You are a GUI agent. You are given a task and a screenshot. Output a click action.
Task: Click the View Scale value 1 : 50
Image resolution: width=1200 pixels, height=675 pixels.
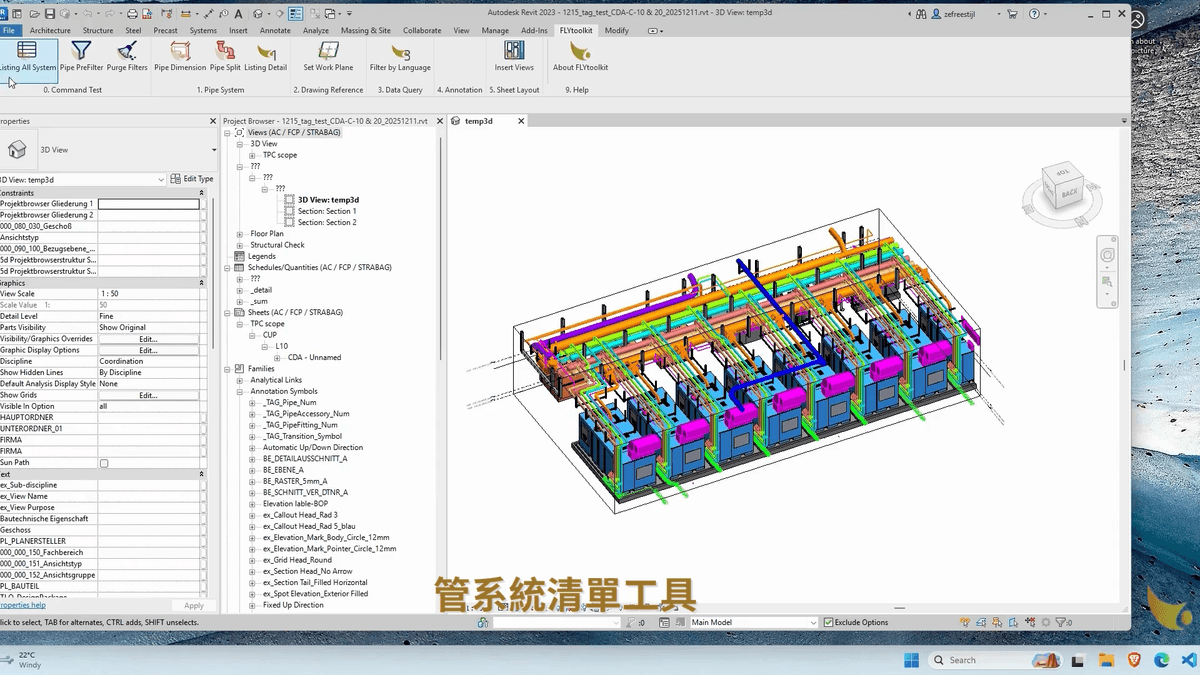(148, 294)
